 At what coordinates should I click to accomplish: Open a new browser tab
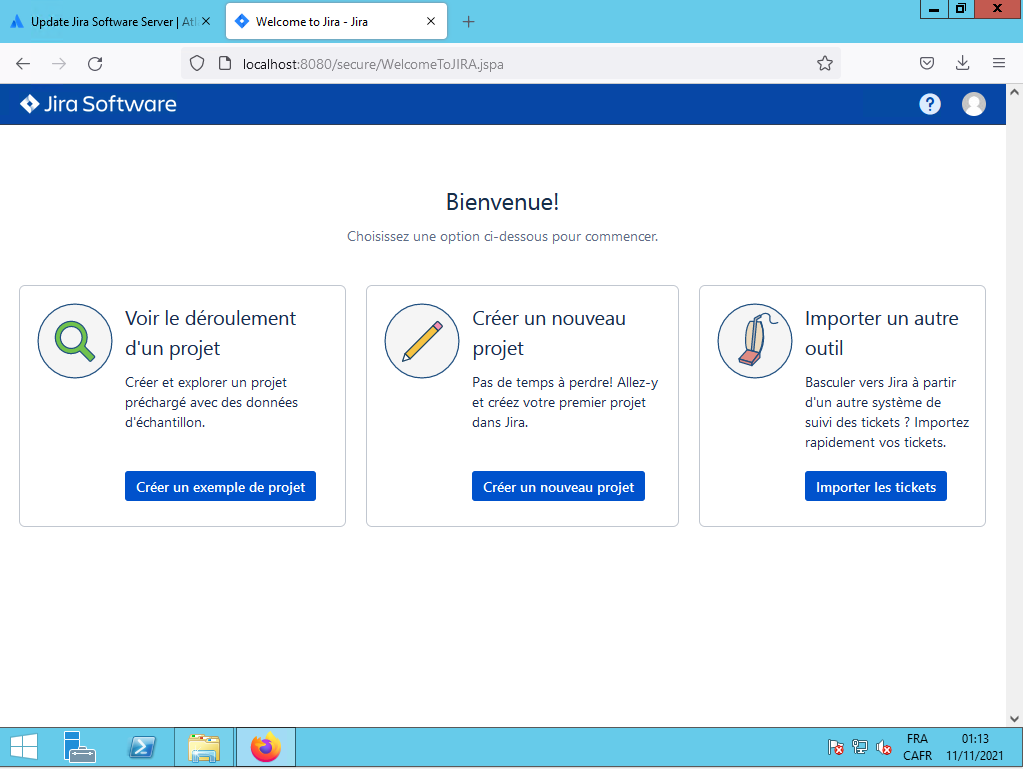pyautogui.click(x=468, y=22)
